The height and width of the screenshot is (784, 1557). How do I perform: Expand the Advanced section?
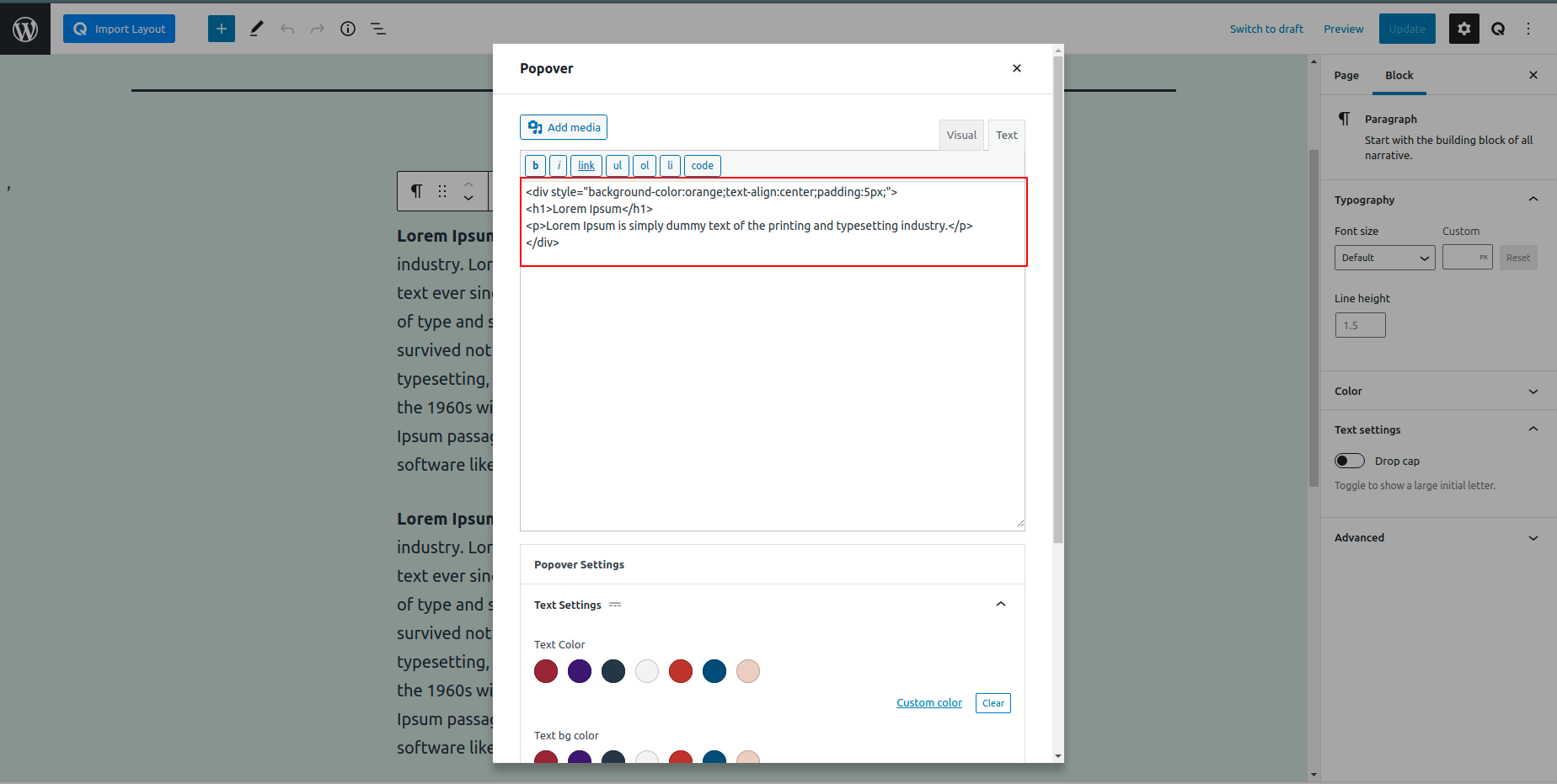1438,537
